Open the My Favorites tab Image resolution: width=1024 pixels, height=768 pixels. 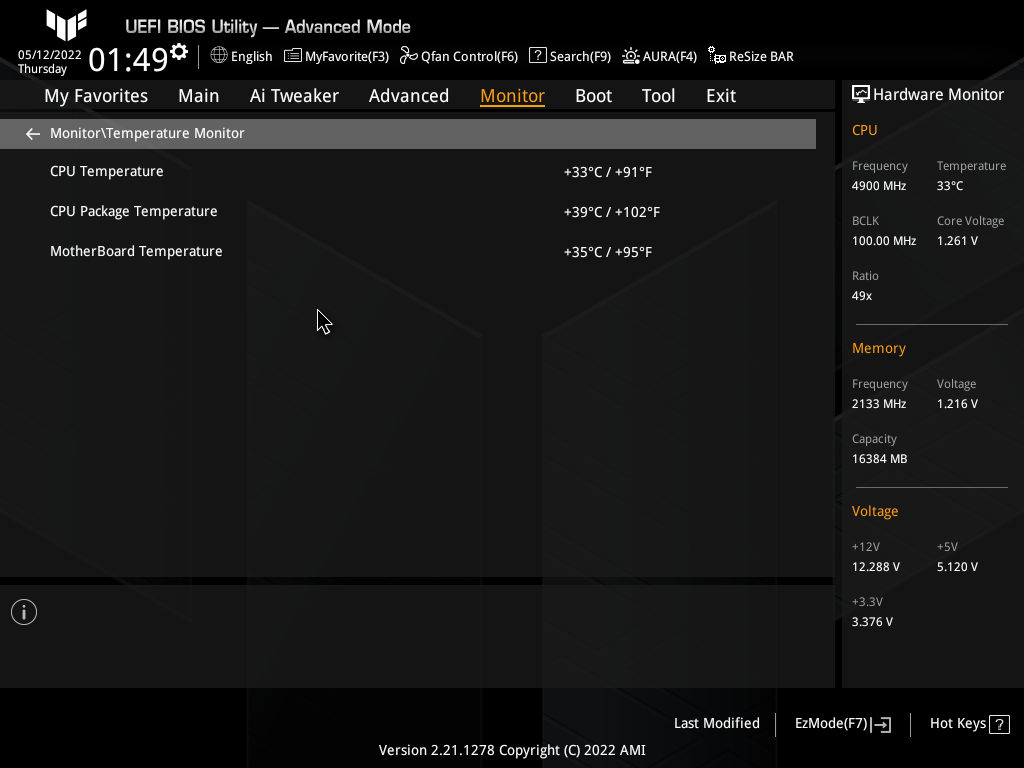tap(96, 96)
